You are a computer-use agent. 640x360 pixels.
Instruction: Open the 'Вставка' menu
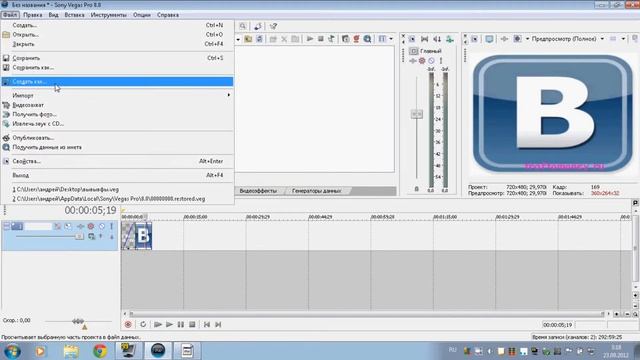click(x=74, y=15)
